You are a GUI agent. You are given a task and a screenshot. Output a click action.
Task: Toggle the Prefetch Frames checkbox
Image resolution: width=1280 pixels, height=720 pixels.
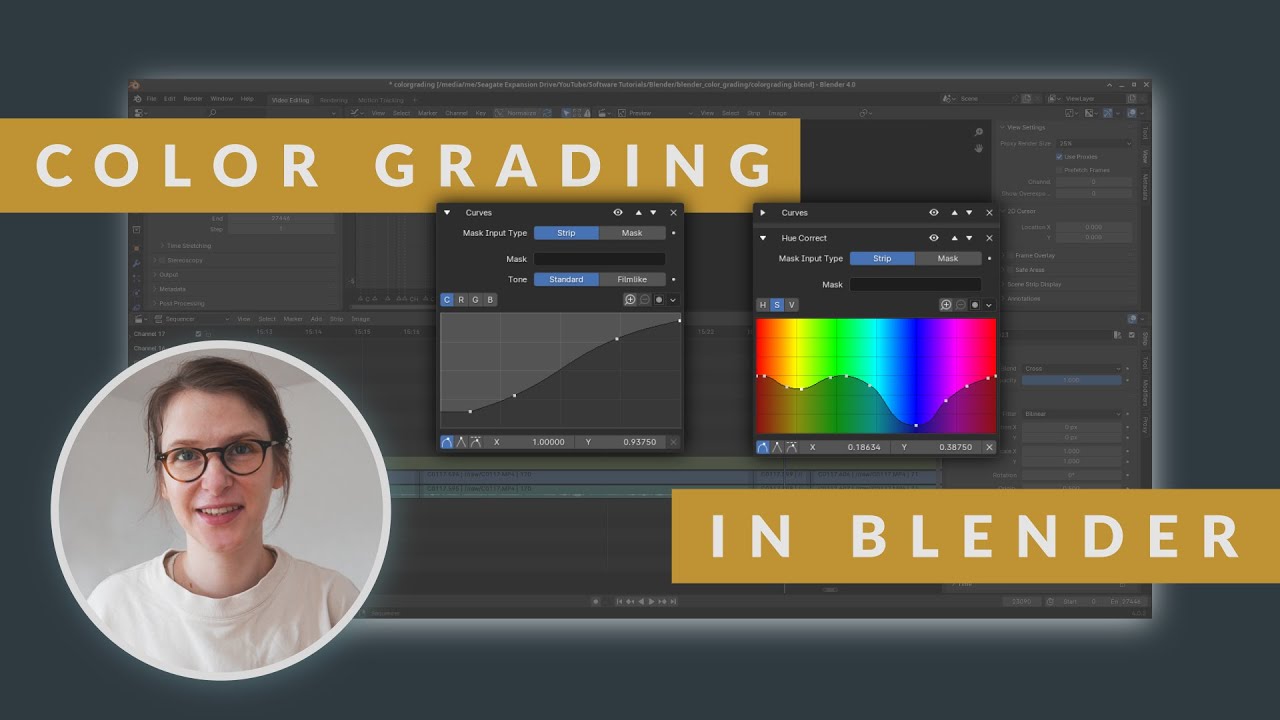tap(1060, 170)
